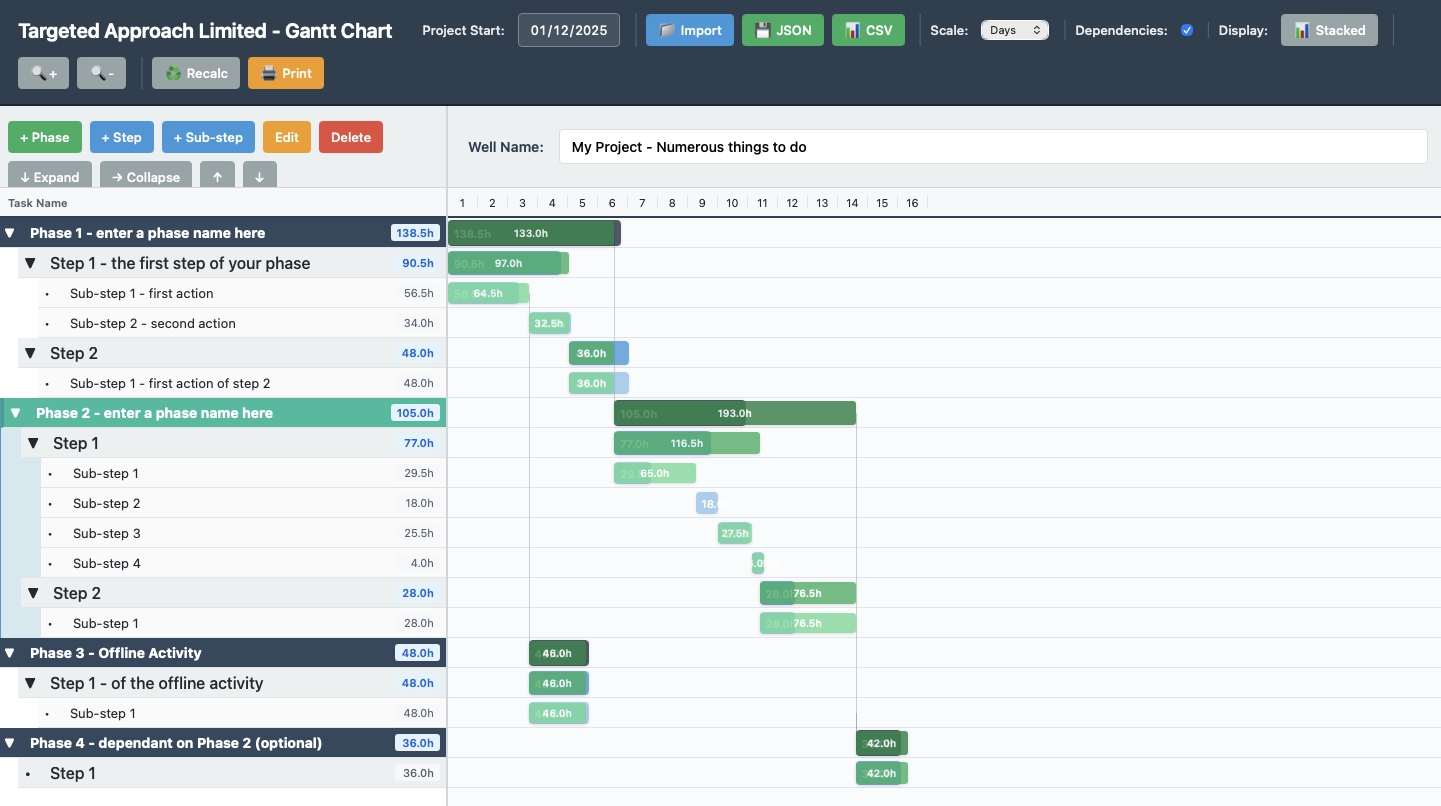This screenshot has height=806, width=1441.
Task: Click the bar-chart icon on the Stacked button
Action: tap(1304, 30)
